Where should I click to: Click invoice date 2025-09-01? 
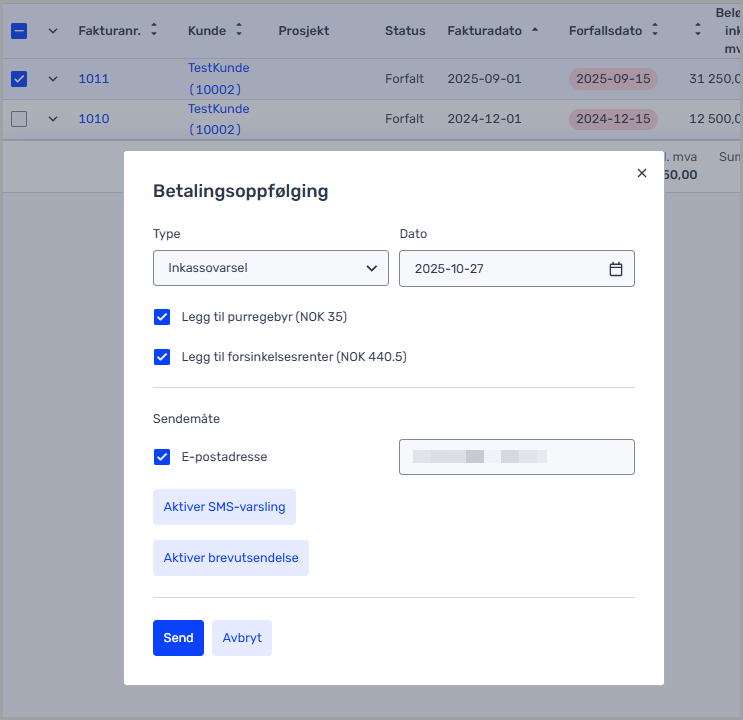pos(484,79)
